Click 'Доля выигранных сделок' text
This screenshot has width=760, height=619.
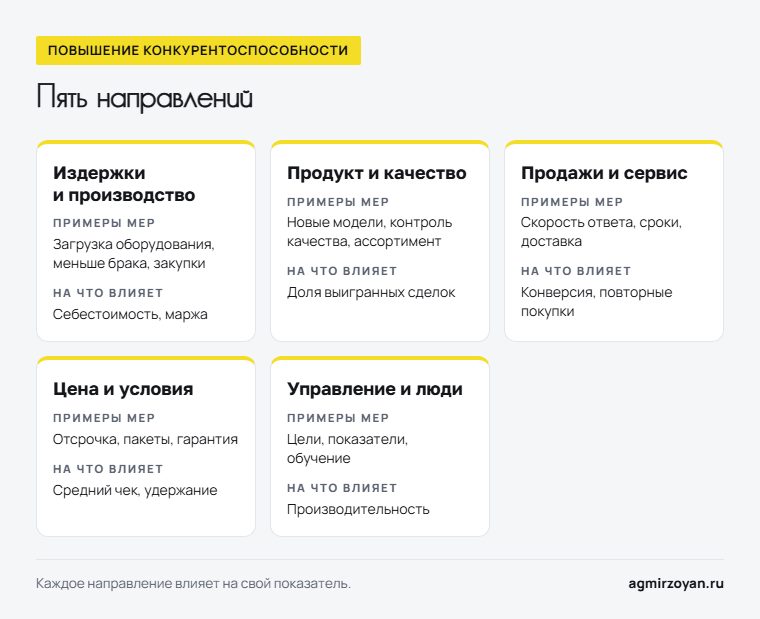[x=371, y=292]
